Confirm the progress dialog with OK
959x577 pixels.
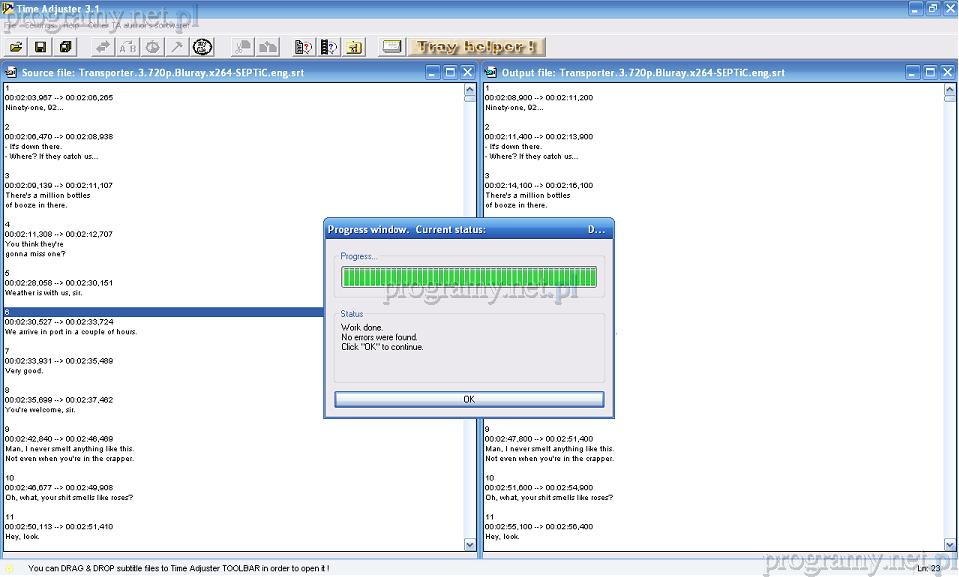tap(469, 399)
